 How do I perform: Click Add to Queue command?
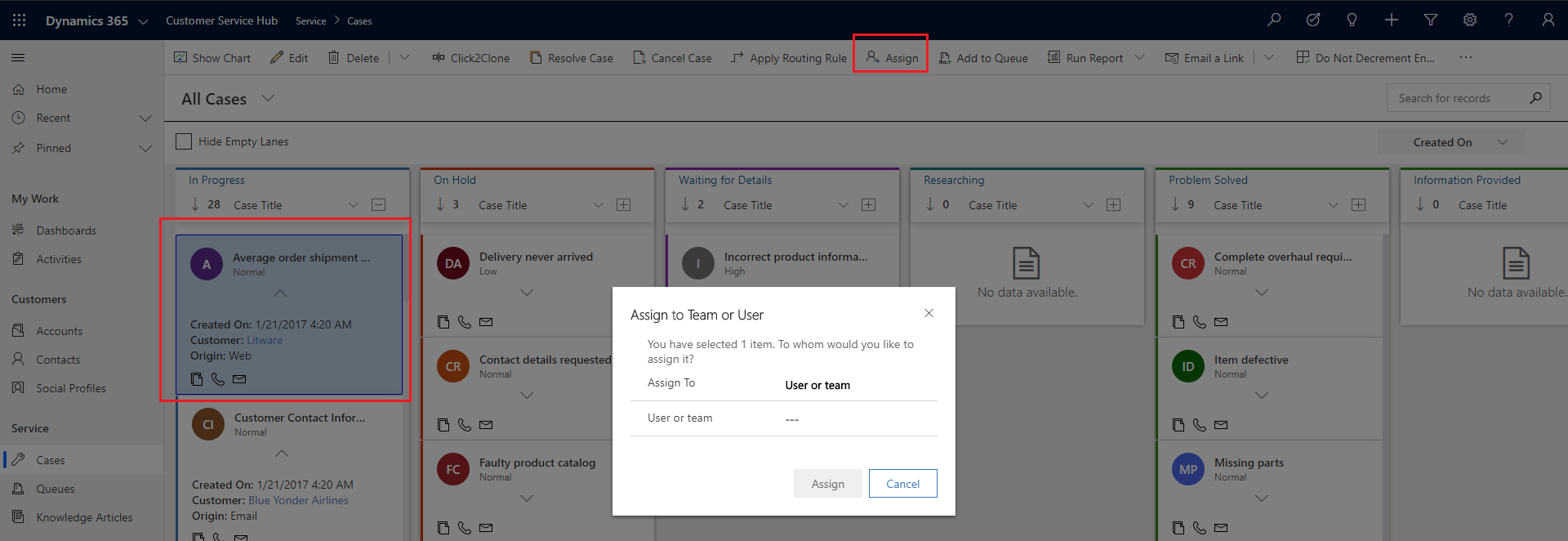(x=983, y=57)
